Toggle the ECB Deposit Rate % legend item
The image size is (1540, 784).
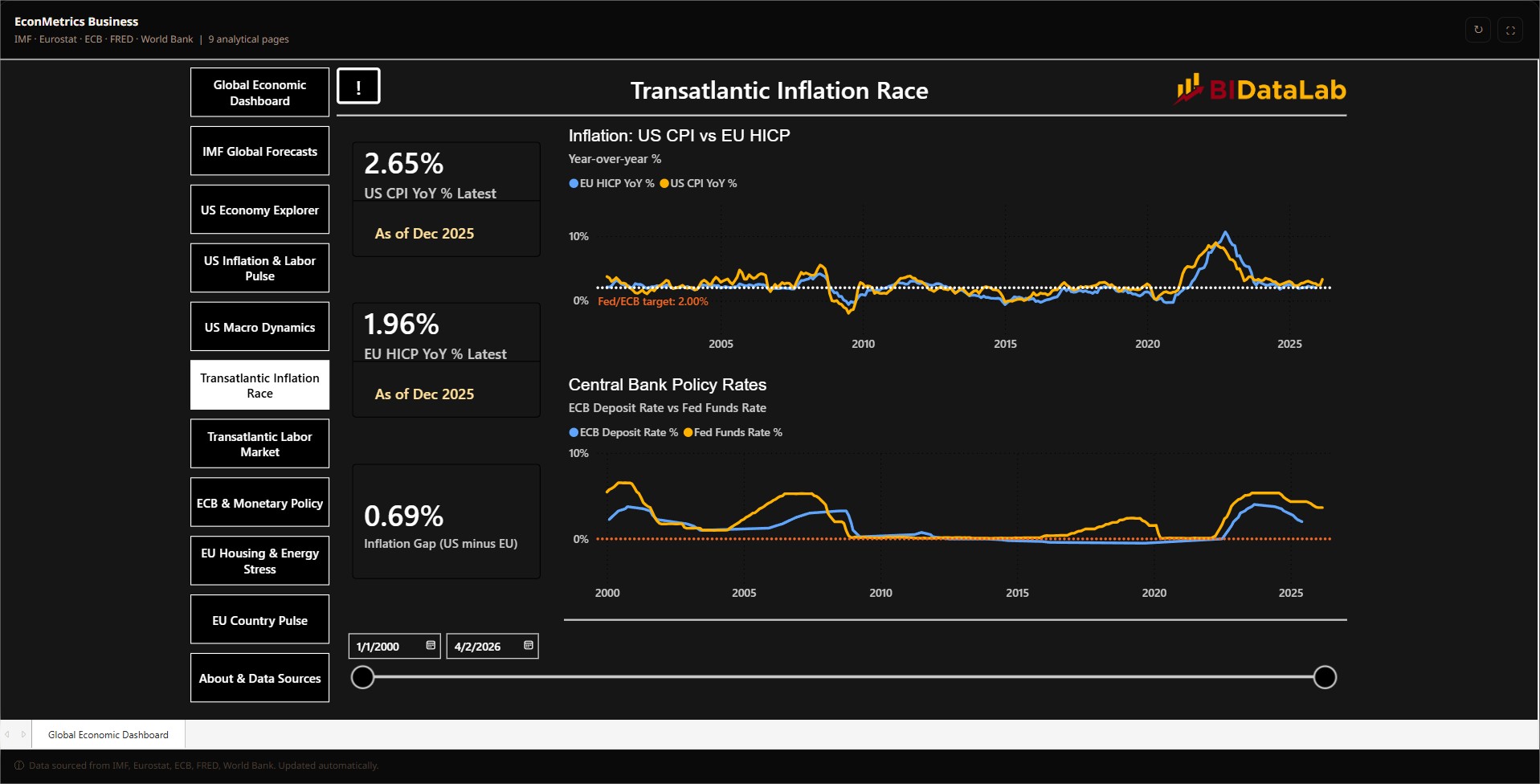click(x=623, y=432)
